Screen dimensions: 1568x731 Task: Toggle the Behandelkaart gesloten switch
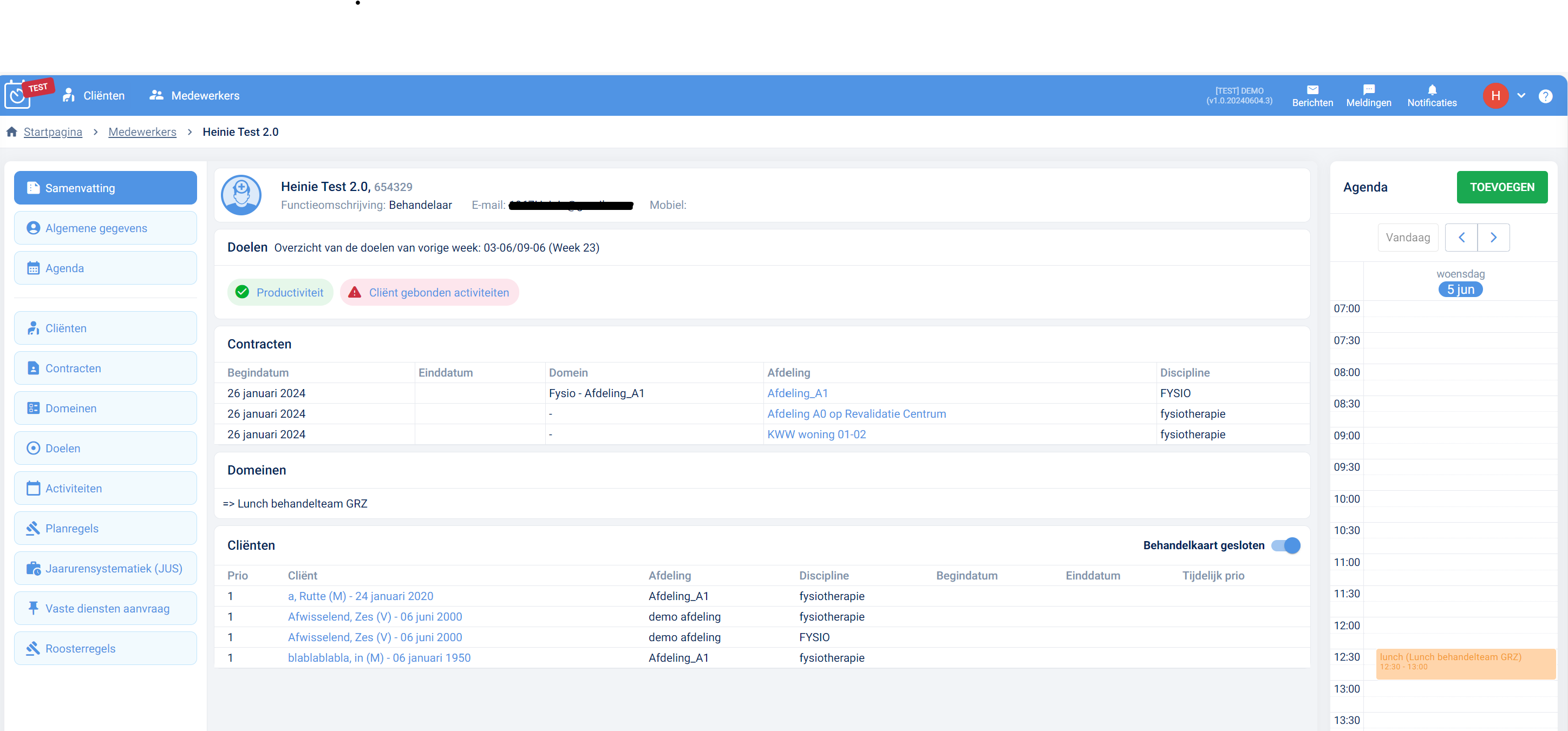[x=1285, y=545]
